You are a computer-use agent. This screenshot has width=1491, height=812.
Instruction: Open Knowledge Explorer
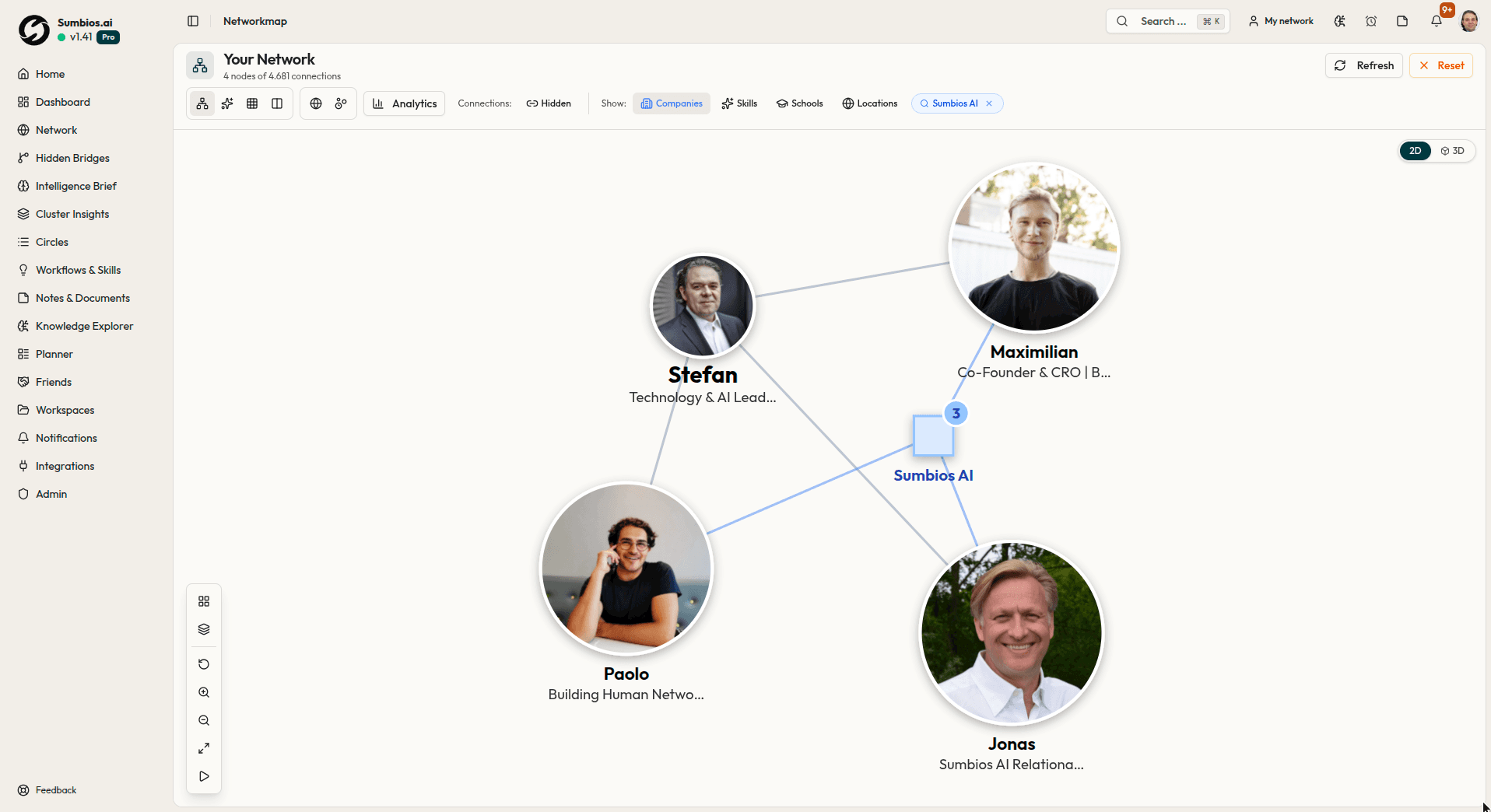[x=84, y=326]
